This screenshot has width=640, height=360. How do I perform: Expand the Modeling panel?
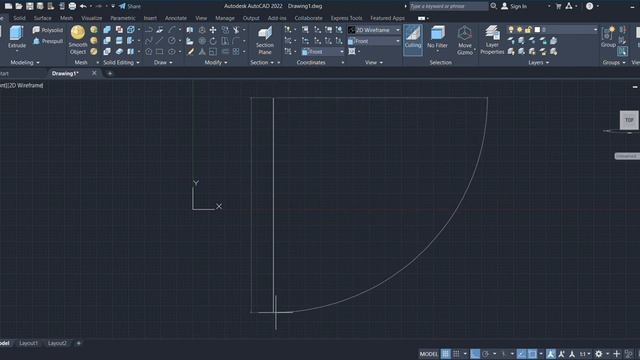pos(24,62)
